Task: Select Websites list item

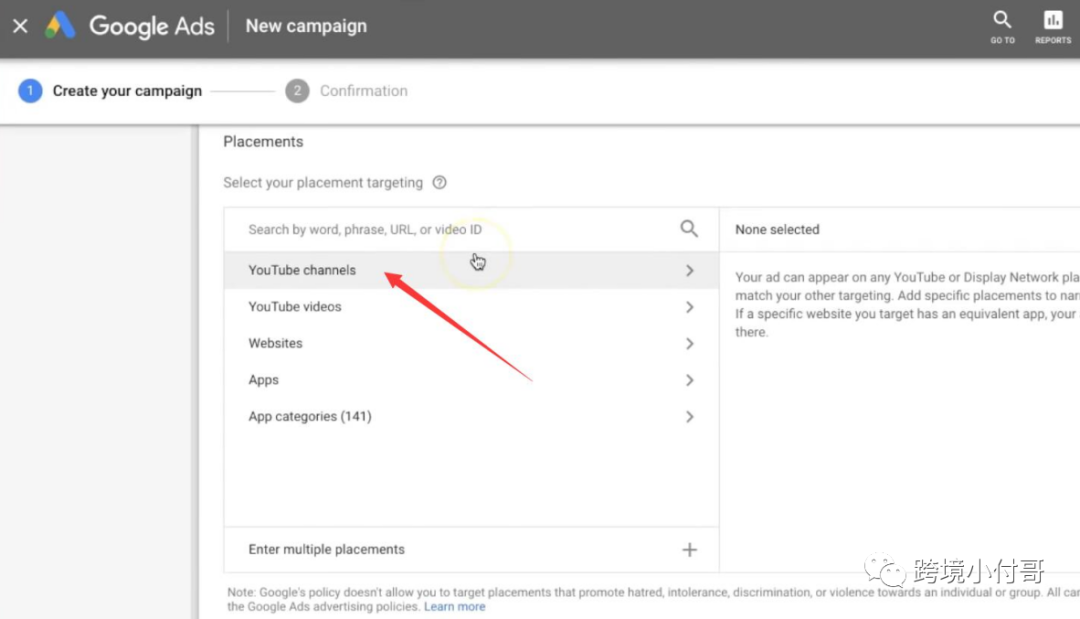Action: click(x=471, y=343)
